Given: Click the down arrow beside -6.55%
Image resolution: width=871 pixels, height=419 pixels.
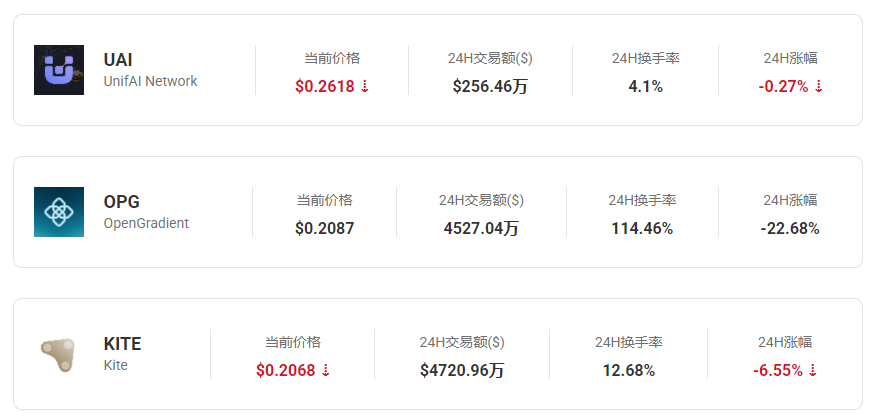Looking at the screenshot, I should tap(813, 370).
